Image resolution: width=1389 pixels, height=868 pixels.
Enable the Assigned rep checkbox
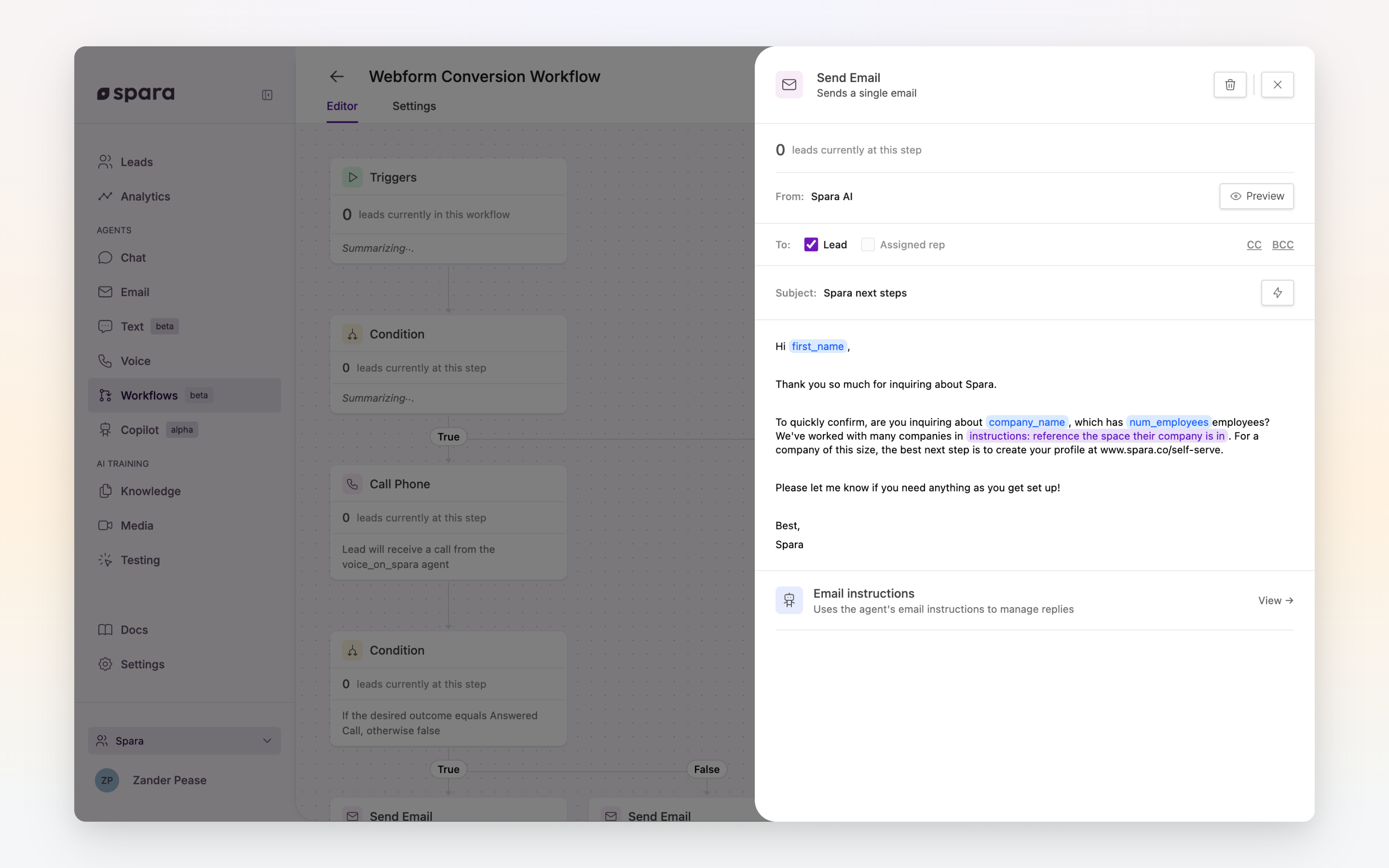pos(868,244)
